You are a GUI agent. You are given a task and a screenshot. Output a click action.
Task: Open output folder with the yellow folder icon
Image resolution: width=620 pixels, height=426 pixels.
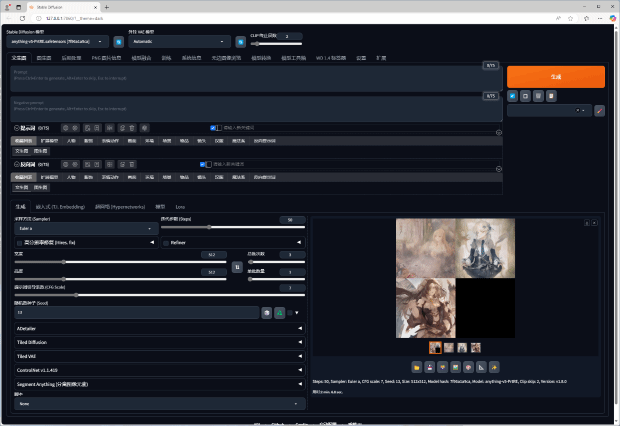pos(417,367)
